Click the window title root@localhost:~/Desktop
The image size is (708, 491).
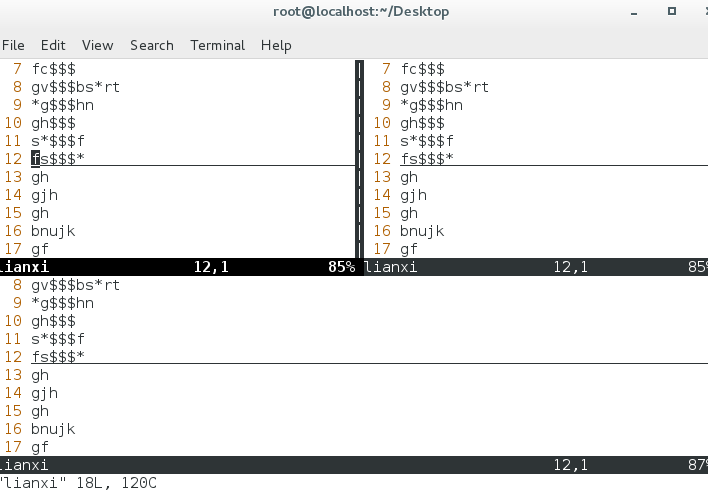pos(361,11)
